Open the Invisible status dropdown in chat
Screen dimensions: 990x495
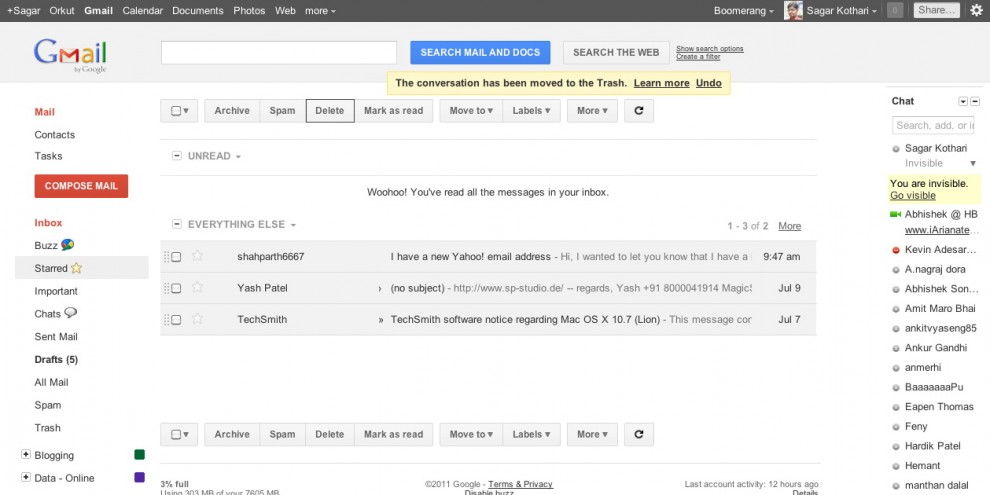point(973,164)
